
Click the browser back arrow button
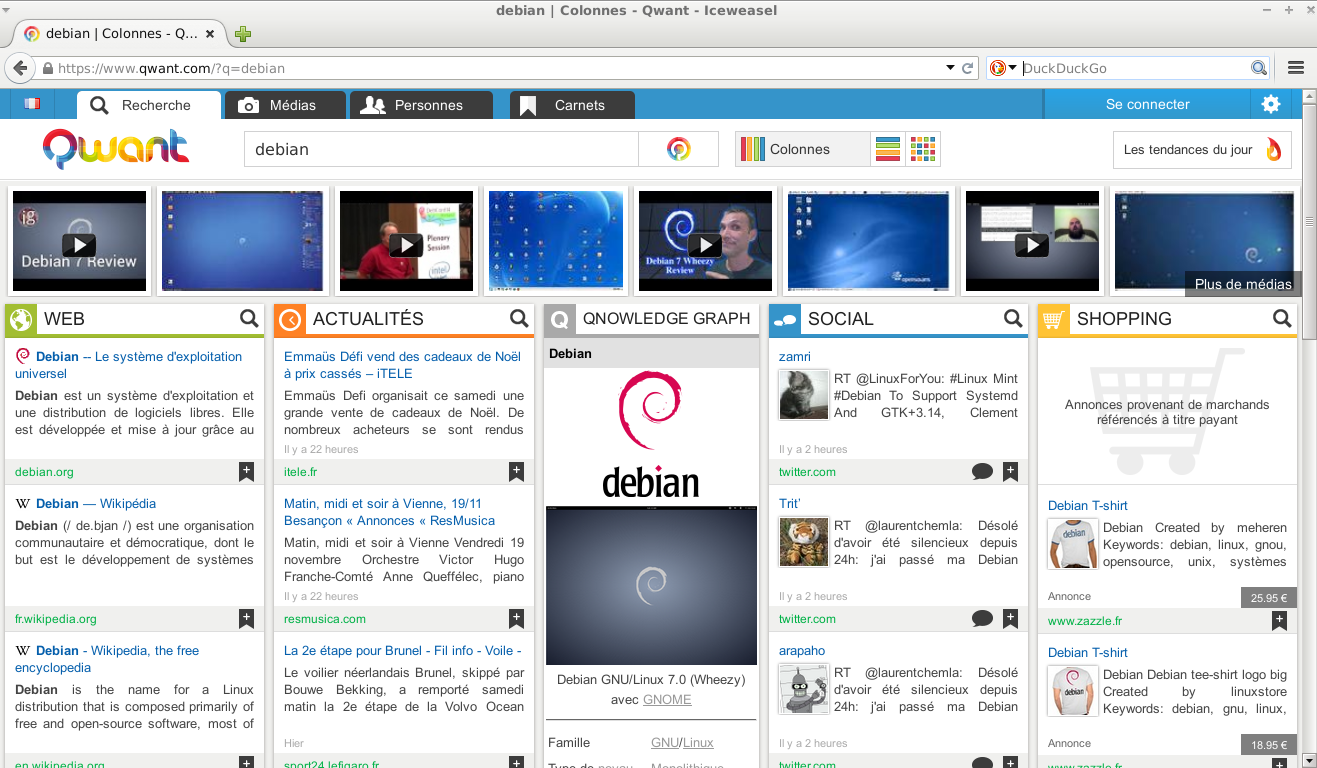click(x=19, y=68)
